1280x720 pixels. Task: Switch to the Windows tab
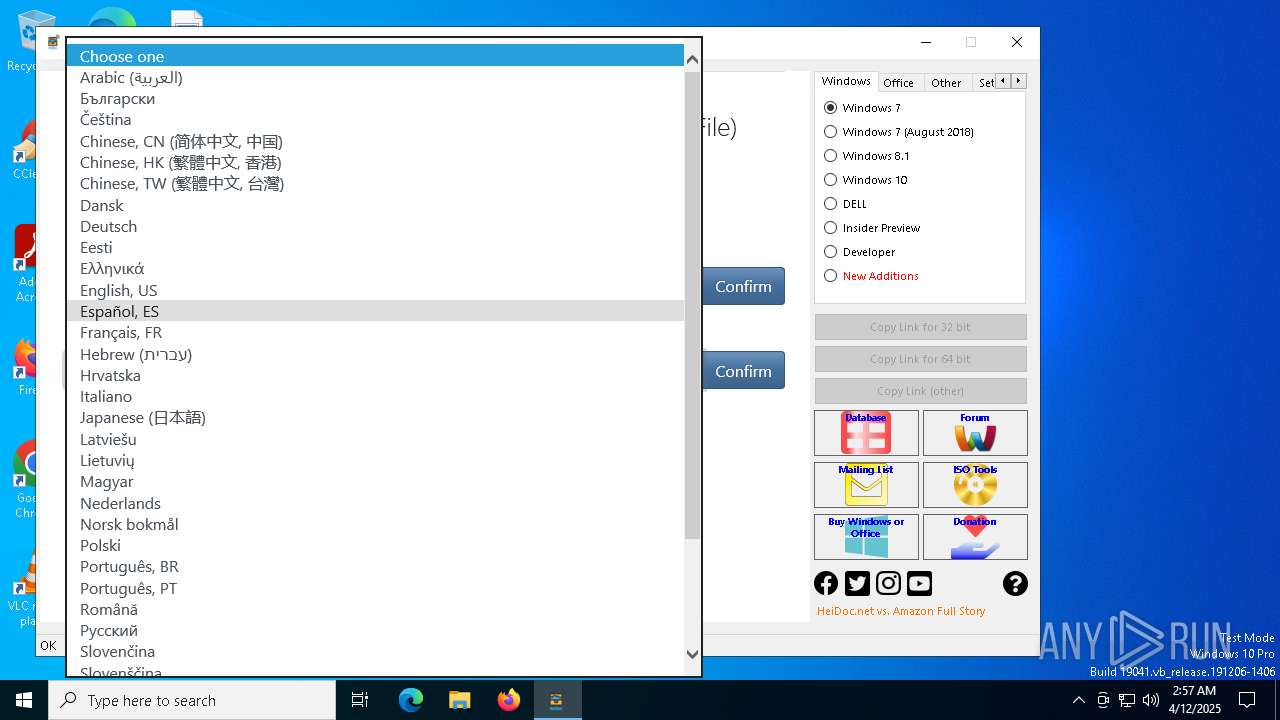tap(846, 82)
